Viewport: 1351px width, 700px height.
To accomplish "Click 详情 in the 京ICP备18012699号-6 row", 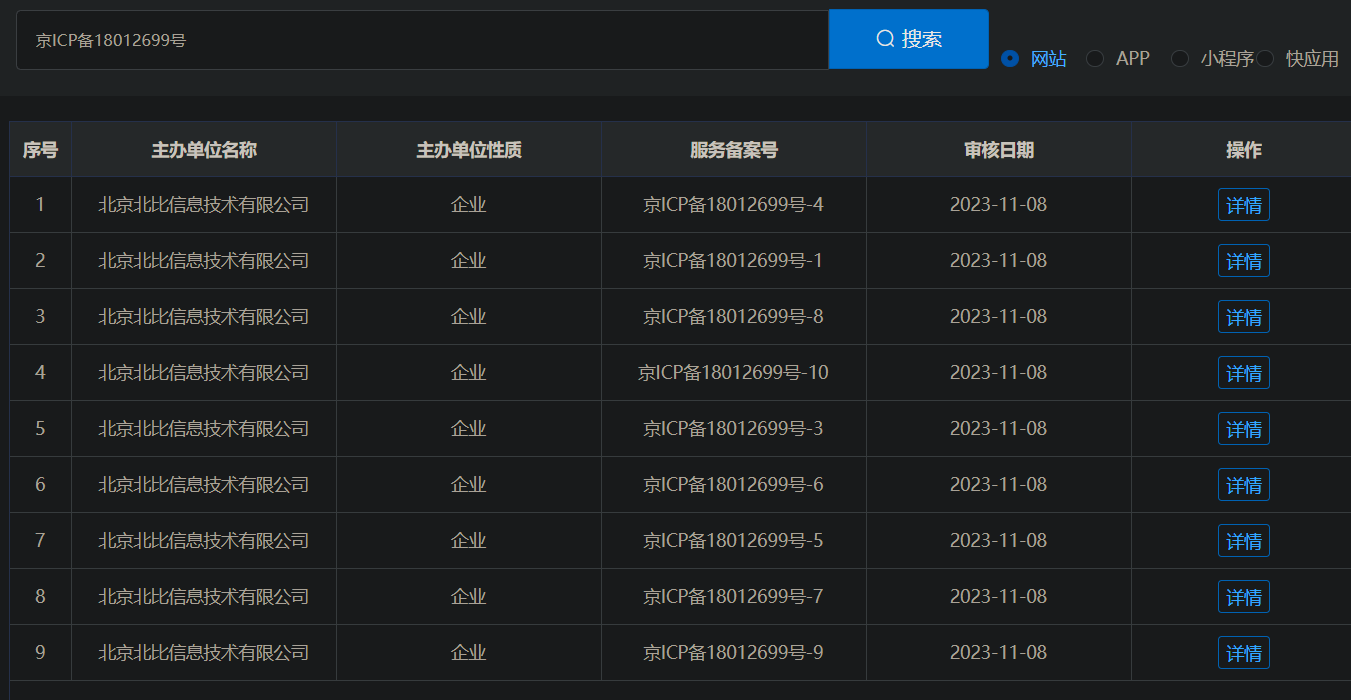I will (x=1243, y=485).
